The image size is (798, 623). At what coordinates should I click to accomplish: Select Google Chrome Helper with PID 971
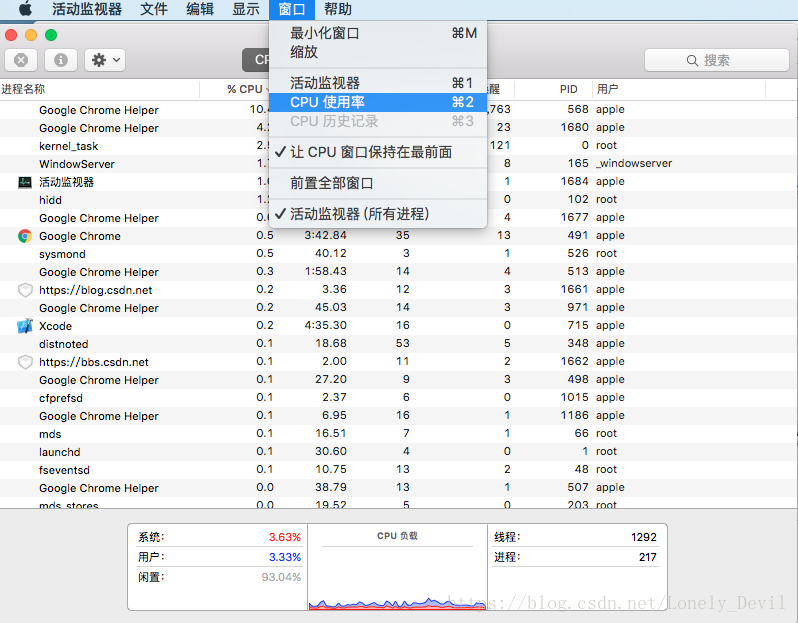[399, 308]
